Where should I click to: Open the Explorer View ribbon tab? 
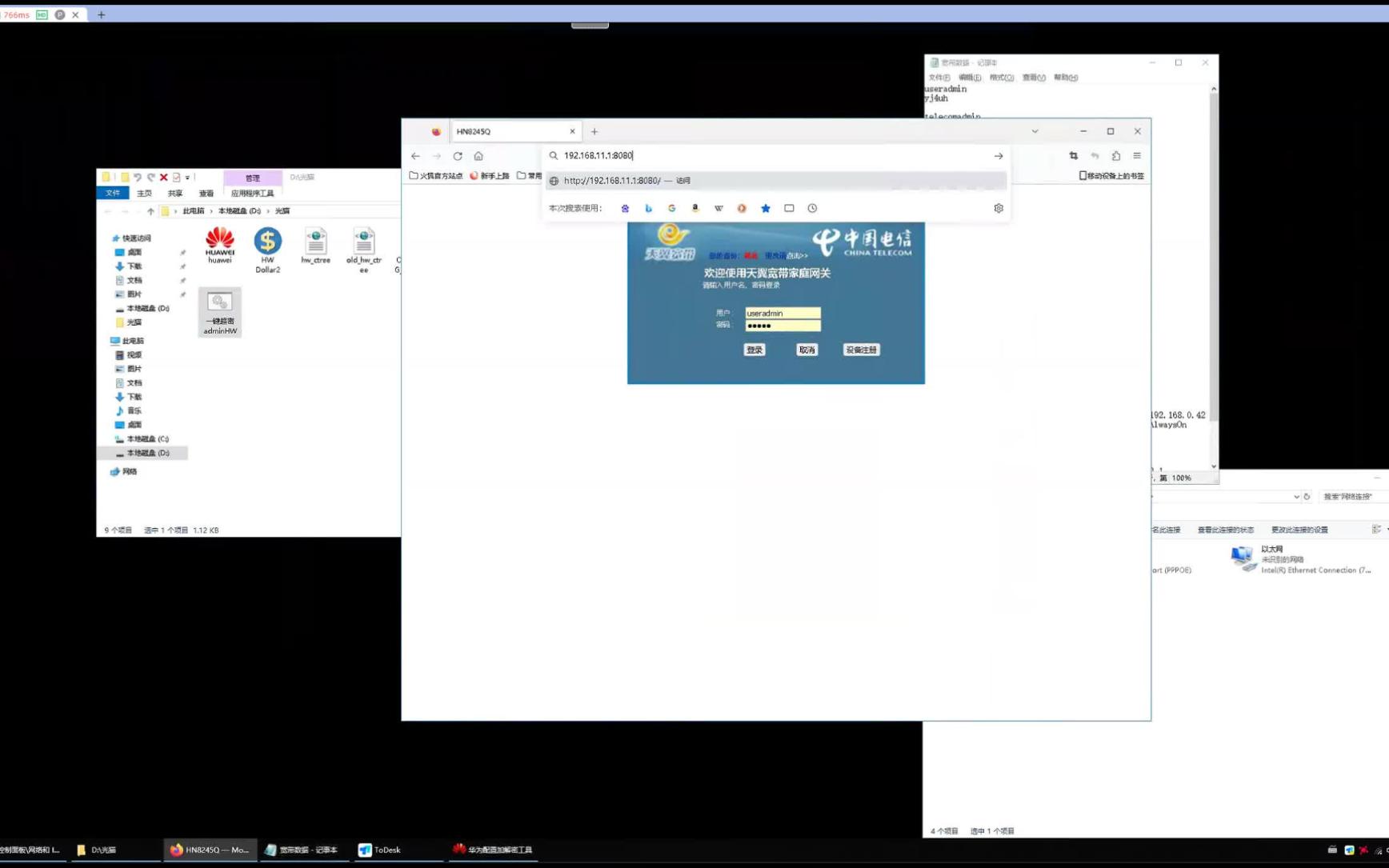[x=206, y=194]
